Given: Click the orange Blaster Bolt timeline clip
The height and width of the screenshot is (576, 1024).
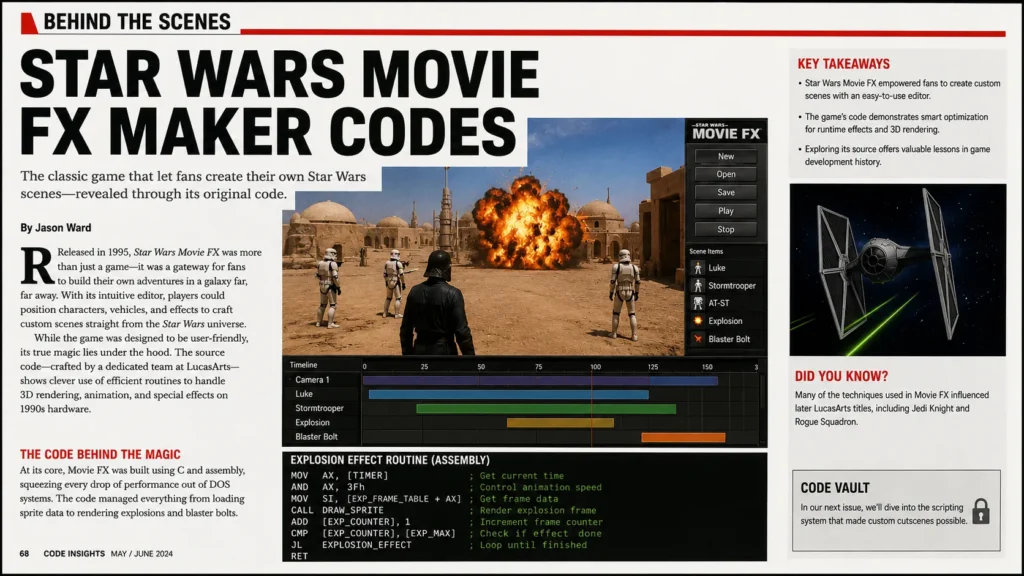Looking at the screenshot, I should pos(683,438).
